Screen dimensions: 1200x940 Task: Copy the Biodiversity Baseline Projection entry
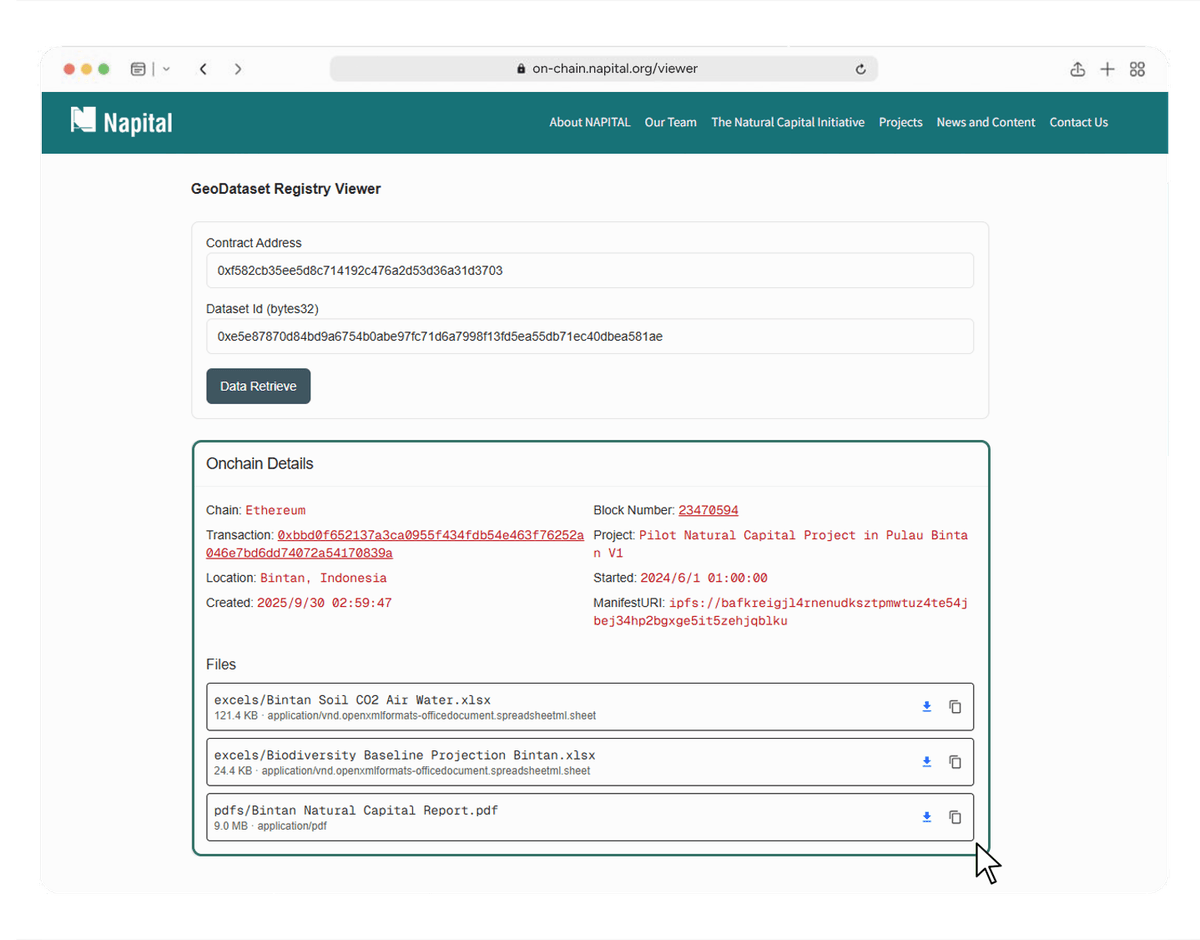click(x=955, y=762)
